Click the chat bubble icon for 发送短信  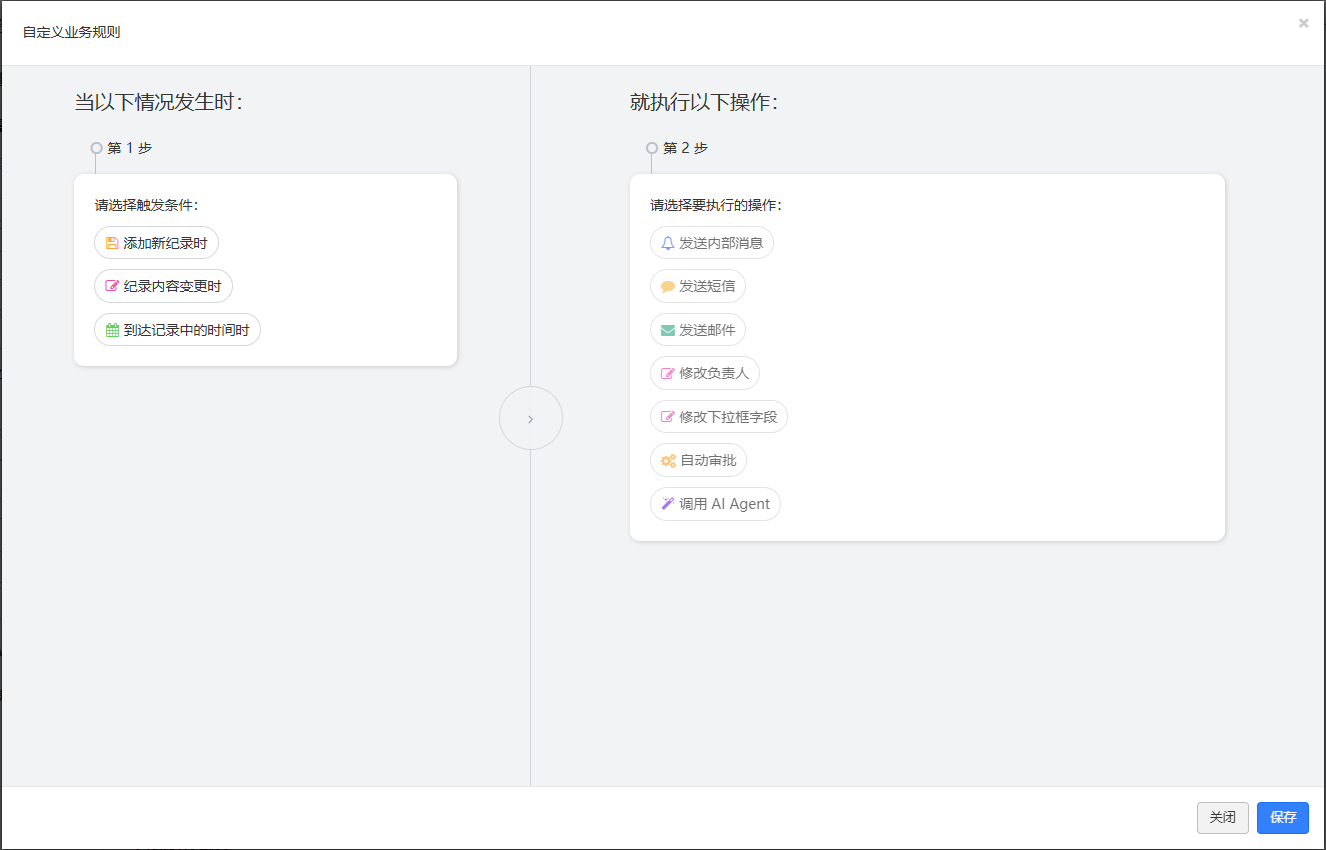(668, 287)
